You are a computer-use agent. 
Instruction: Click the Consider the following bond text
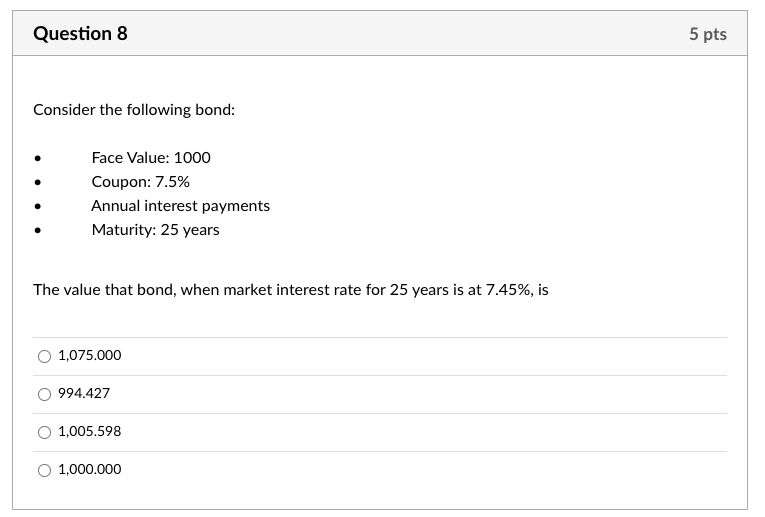[134, 110]
